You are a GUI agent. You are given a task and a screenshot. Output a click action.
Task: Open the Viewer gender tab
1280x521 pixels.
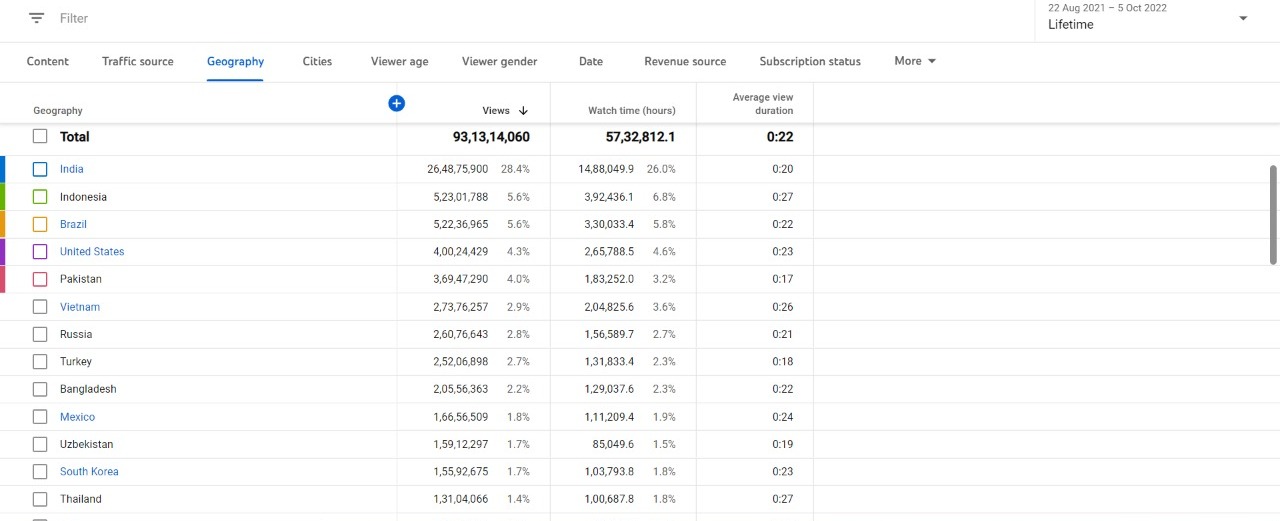[x=499, y=61]
